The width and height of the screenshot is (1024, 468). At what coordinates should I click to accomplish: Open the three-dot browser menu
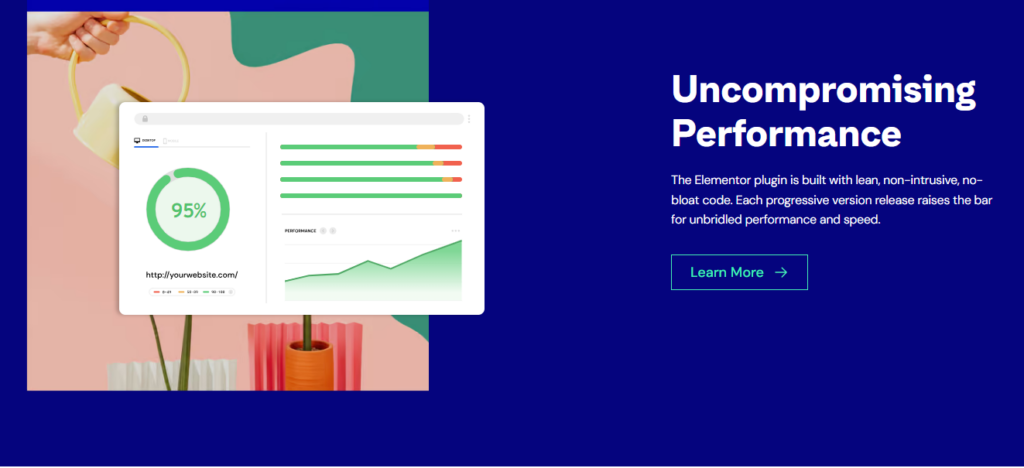[x=469, y=118]
